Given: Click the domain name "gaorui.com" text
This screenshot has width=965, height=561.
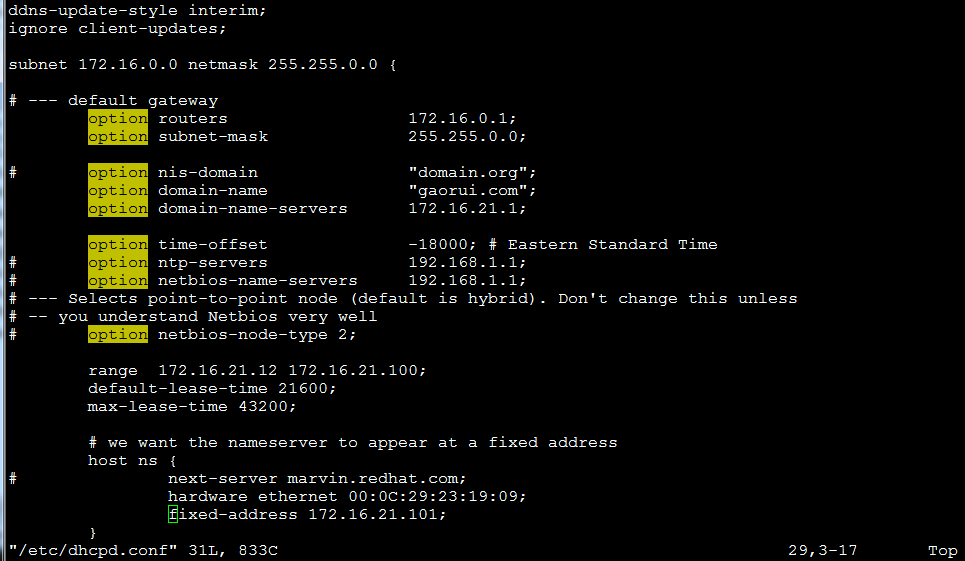Looking at the screenshot, I should [x=472, y=191].
